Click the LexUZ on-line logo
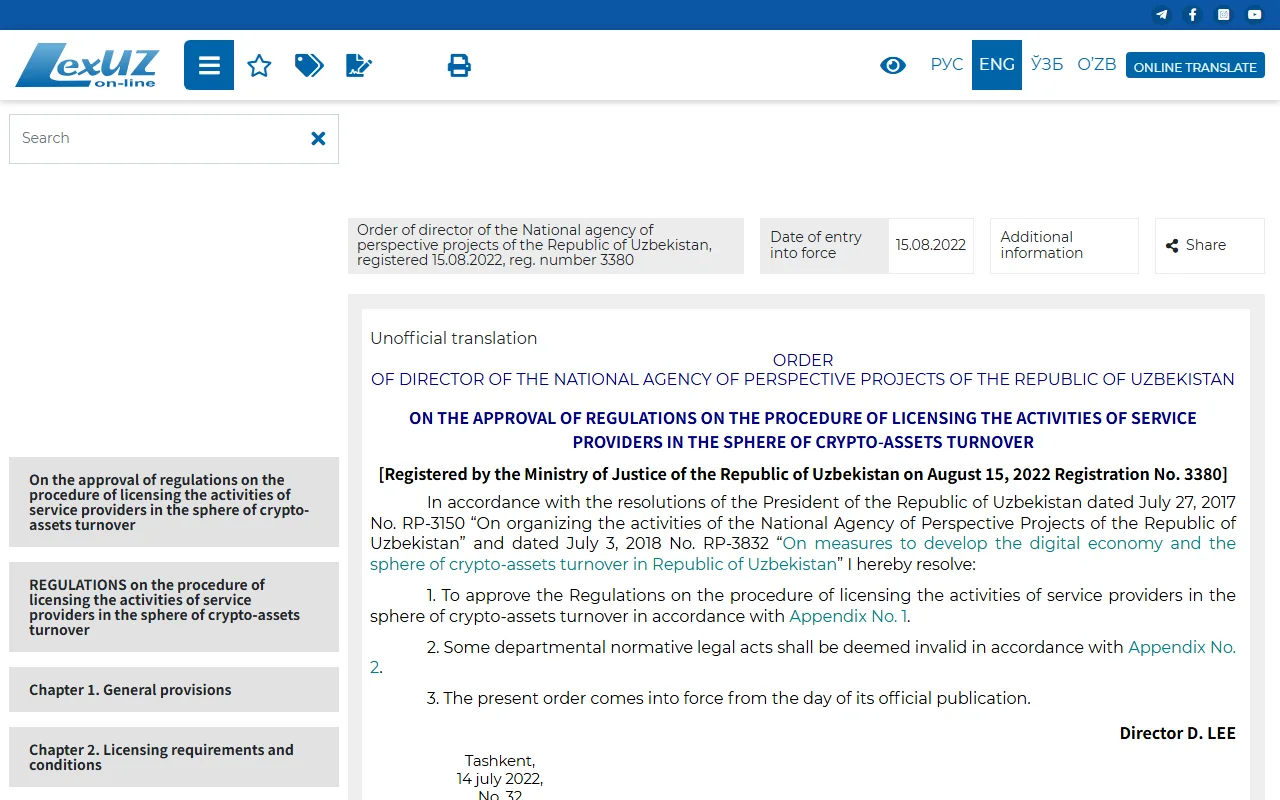Viewport: 1280px width, 800px height. coord(87,65)
